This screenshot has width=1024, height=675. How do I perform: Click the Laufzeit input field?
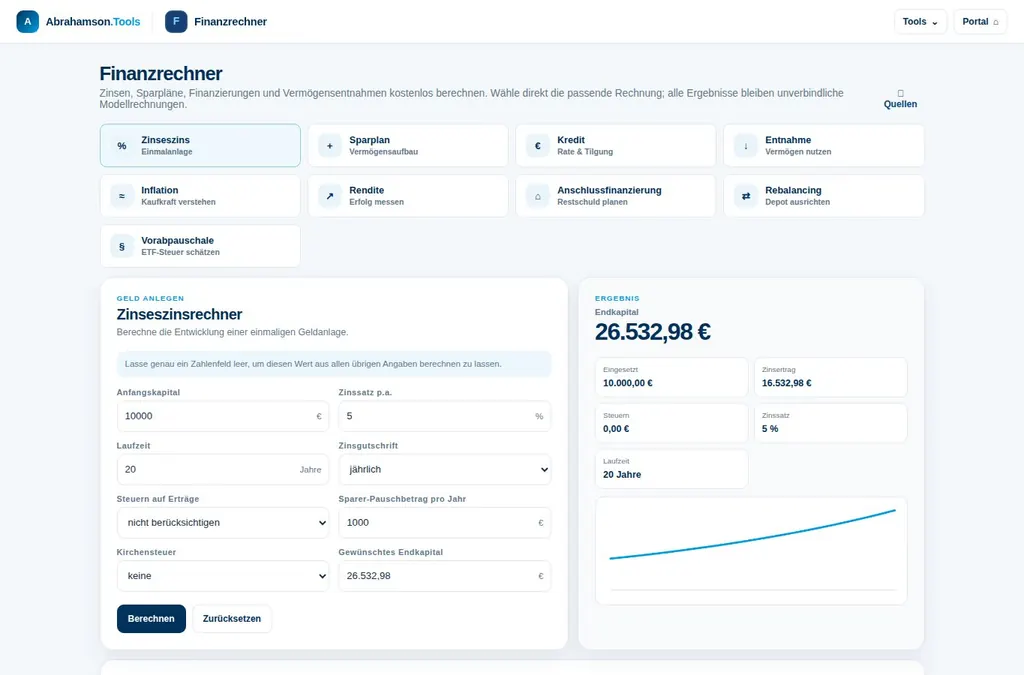point(223,469)
